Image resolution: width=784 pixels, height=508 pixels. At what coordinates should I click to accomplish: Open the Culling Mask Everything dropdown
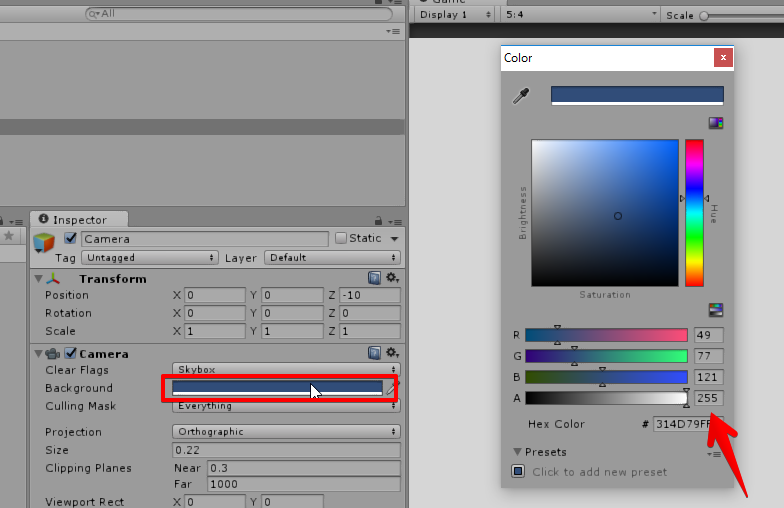(286, 406)
